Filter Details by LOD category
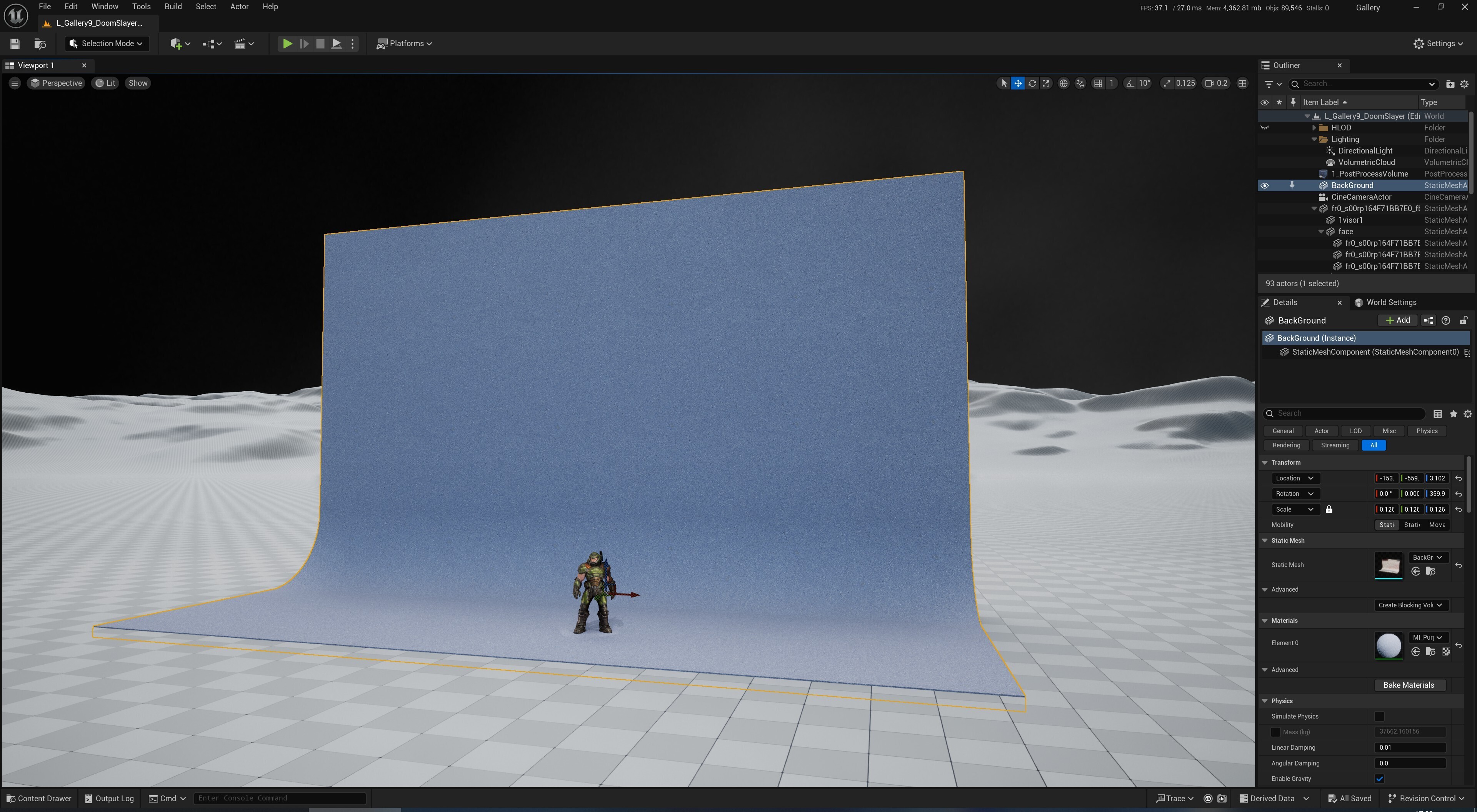 coord(1355,431)
